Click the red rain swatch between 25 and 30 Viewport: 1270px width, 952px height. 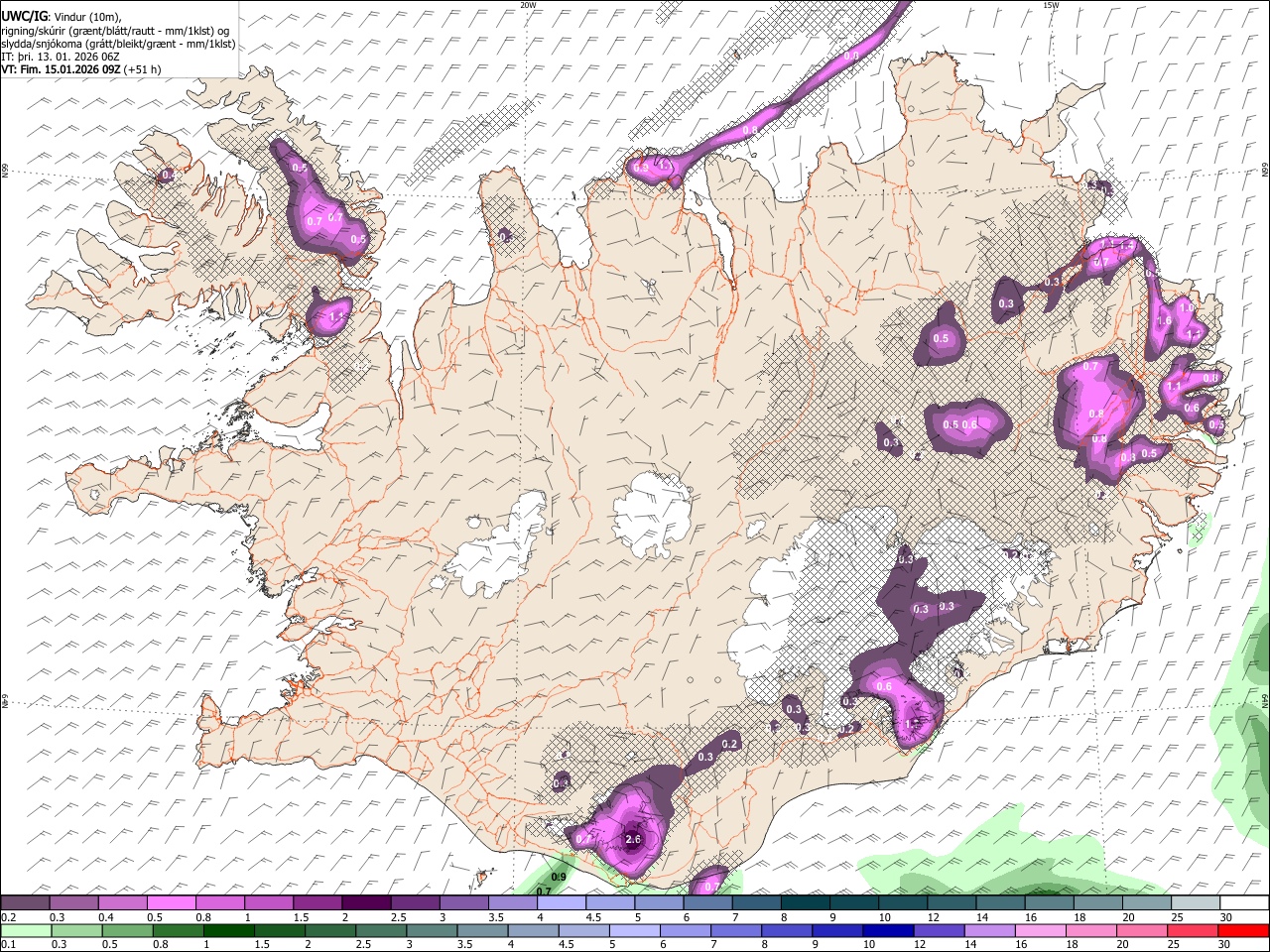(1191, 931)
